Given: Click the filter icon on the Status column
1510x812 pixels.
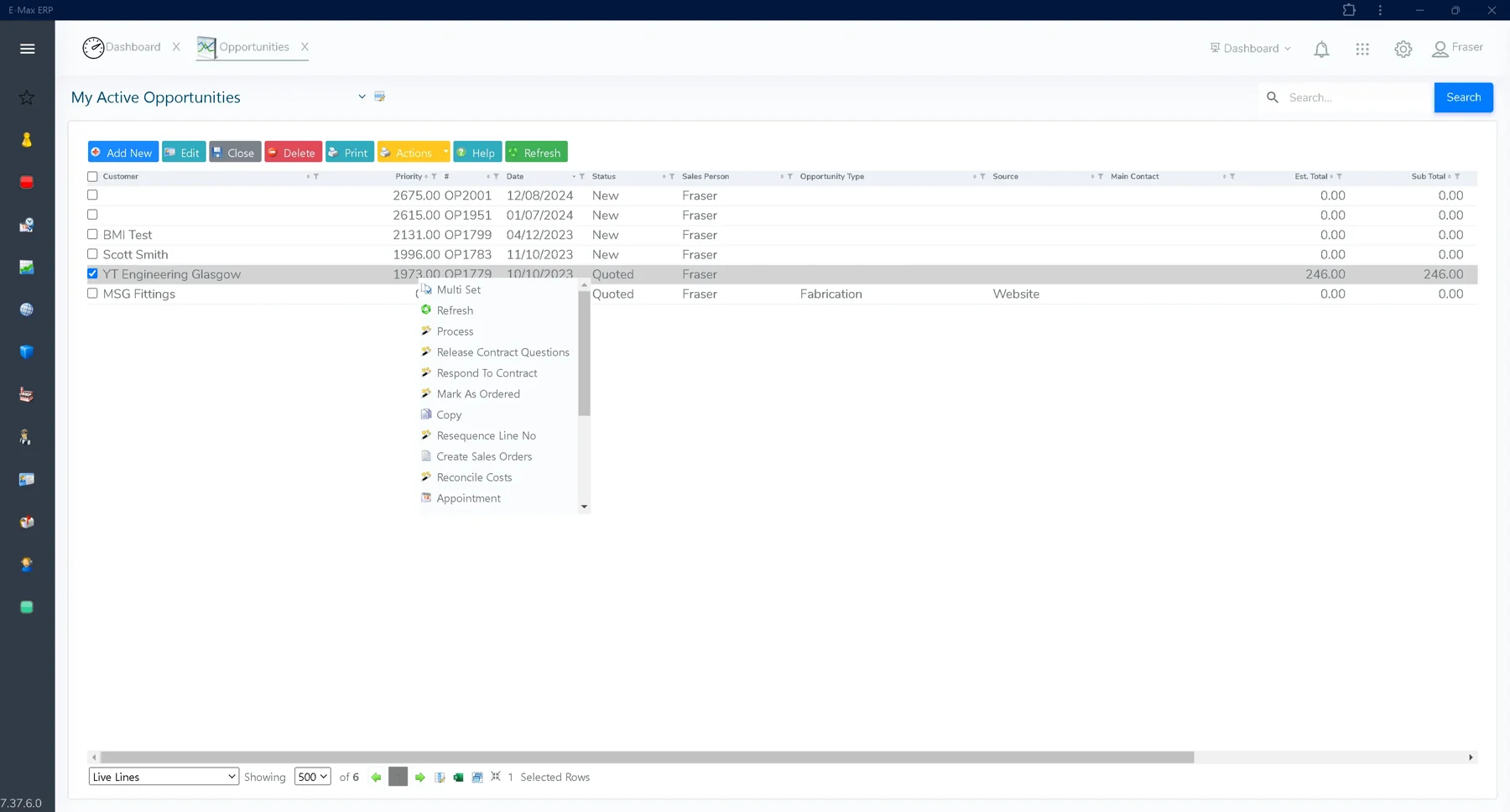Looking at the screenshot, I should pyautogui.click(x=672, y=177).
